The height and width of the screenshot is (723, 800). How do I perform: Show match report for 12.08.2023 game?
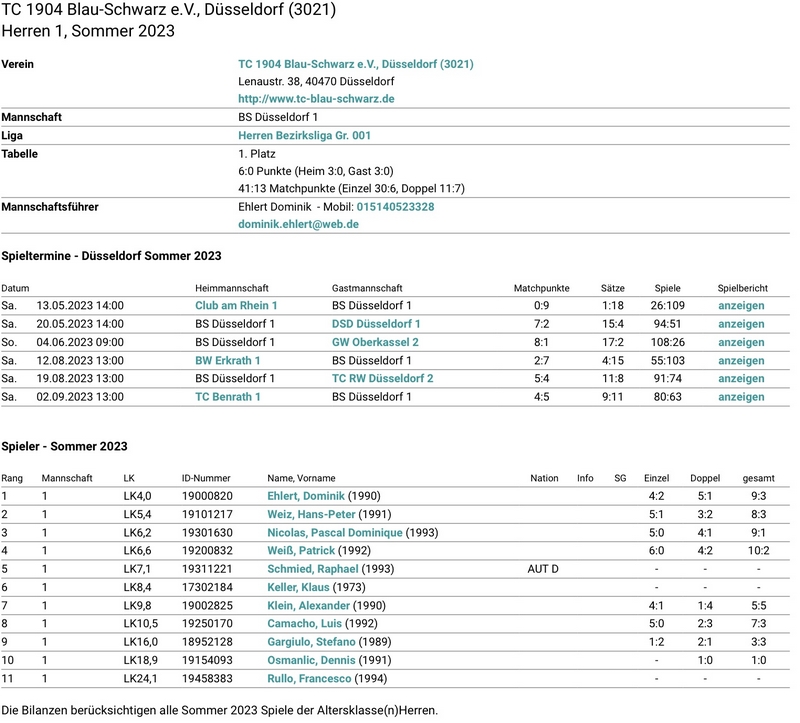tap(741, 361)
